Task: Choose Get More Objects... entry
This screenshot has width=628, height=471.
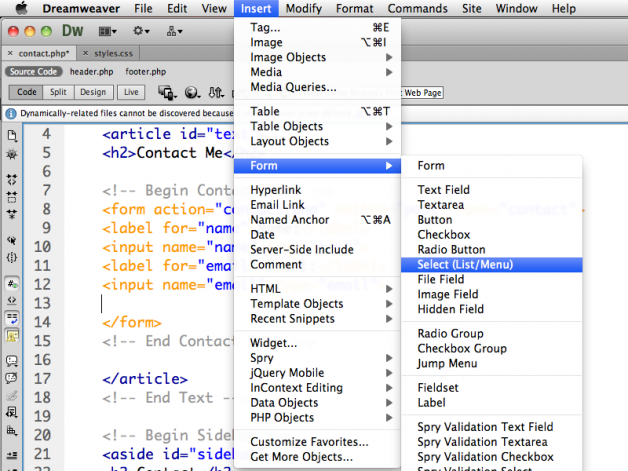Action: click(317, 457)
